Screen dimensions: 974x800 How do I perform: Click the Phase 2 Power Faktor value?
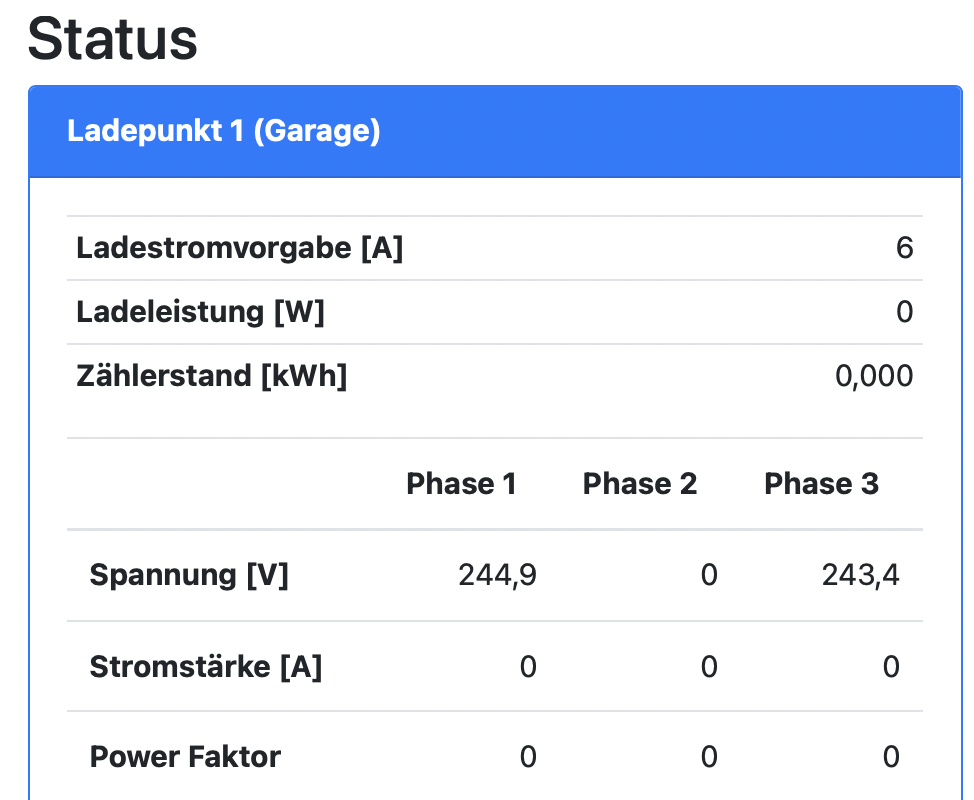click(x=708, y=756)
